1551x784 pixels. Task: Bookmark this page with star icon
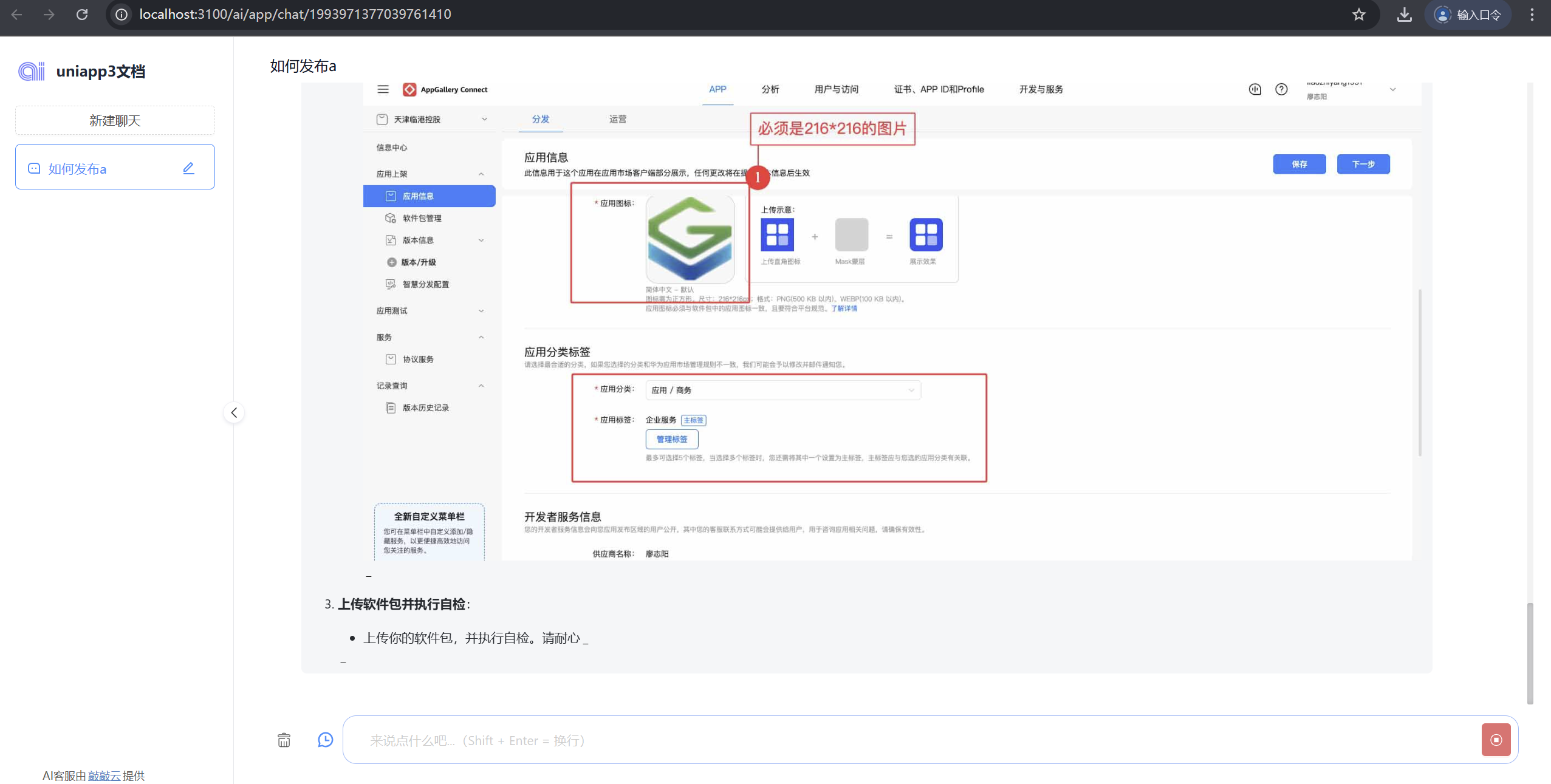tap(1358, 15)
